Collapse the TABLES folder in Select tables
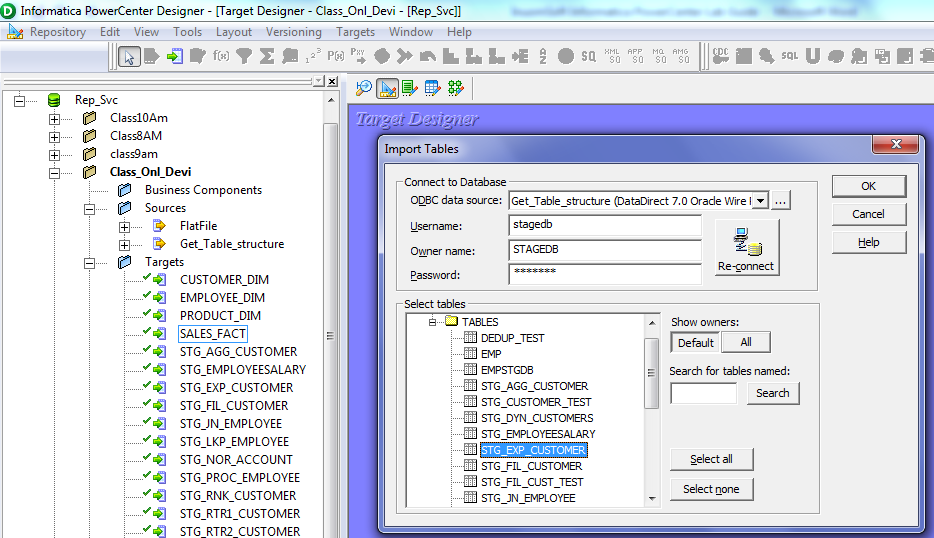This screenshot has height=538, width=934. click(x=433, y=322)
